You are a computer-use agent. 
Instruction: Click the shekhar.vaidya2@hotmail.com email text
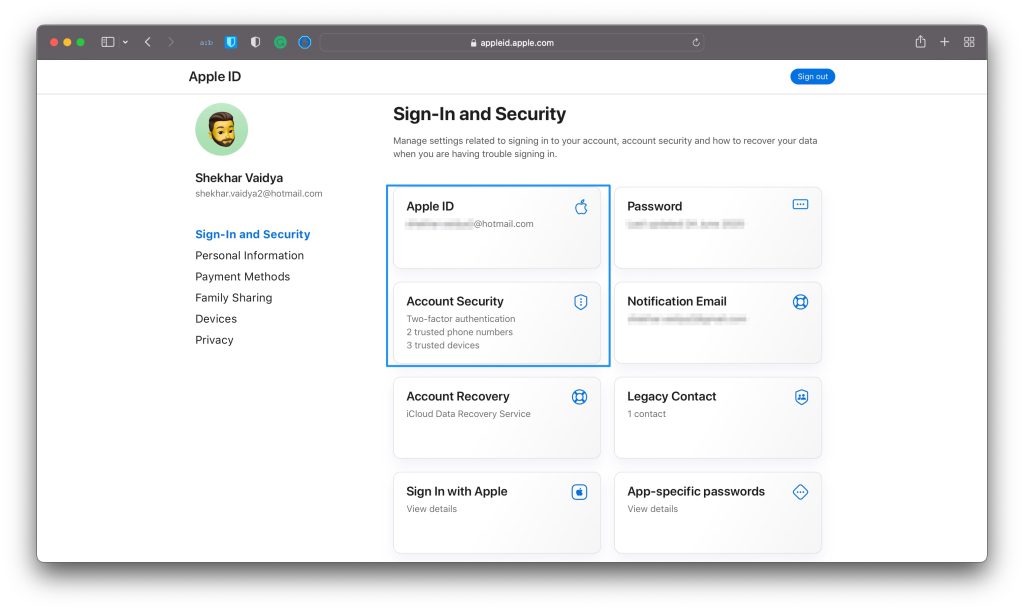click(x=259, y=194)
